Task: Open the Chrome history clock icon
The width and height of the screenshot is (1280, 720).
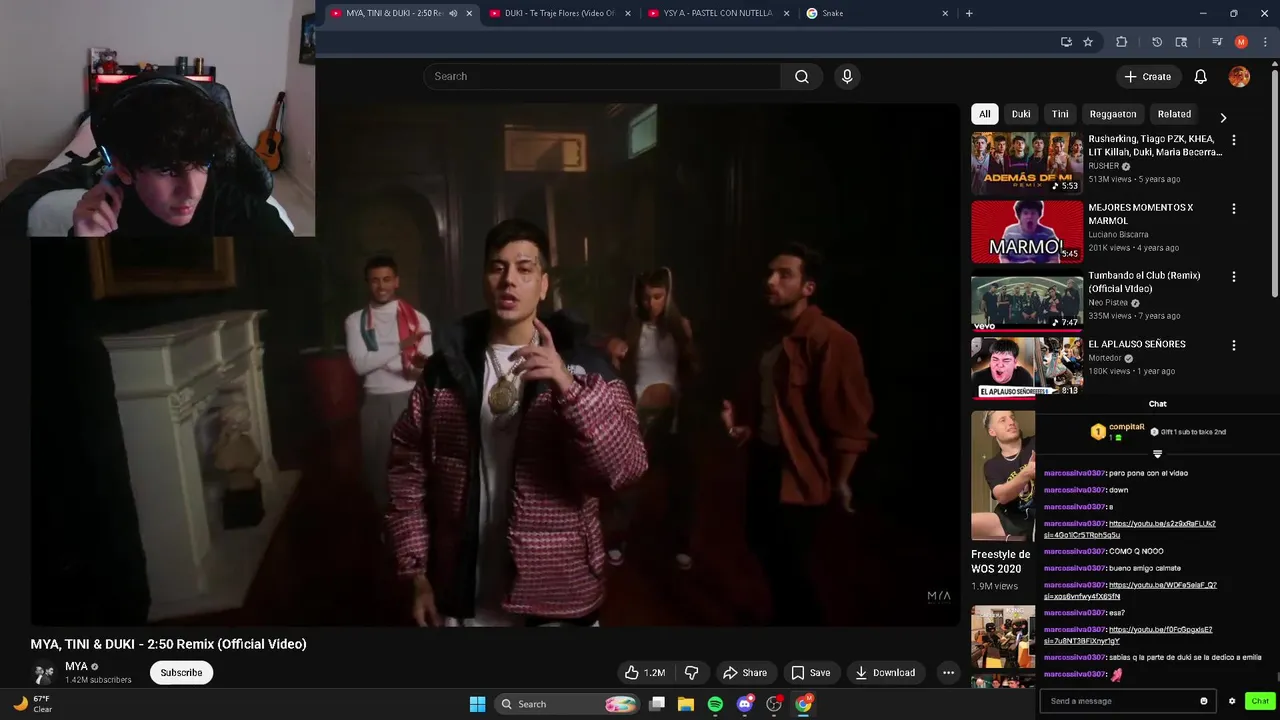Action: [1157, 42]
